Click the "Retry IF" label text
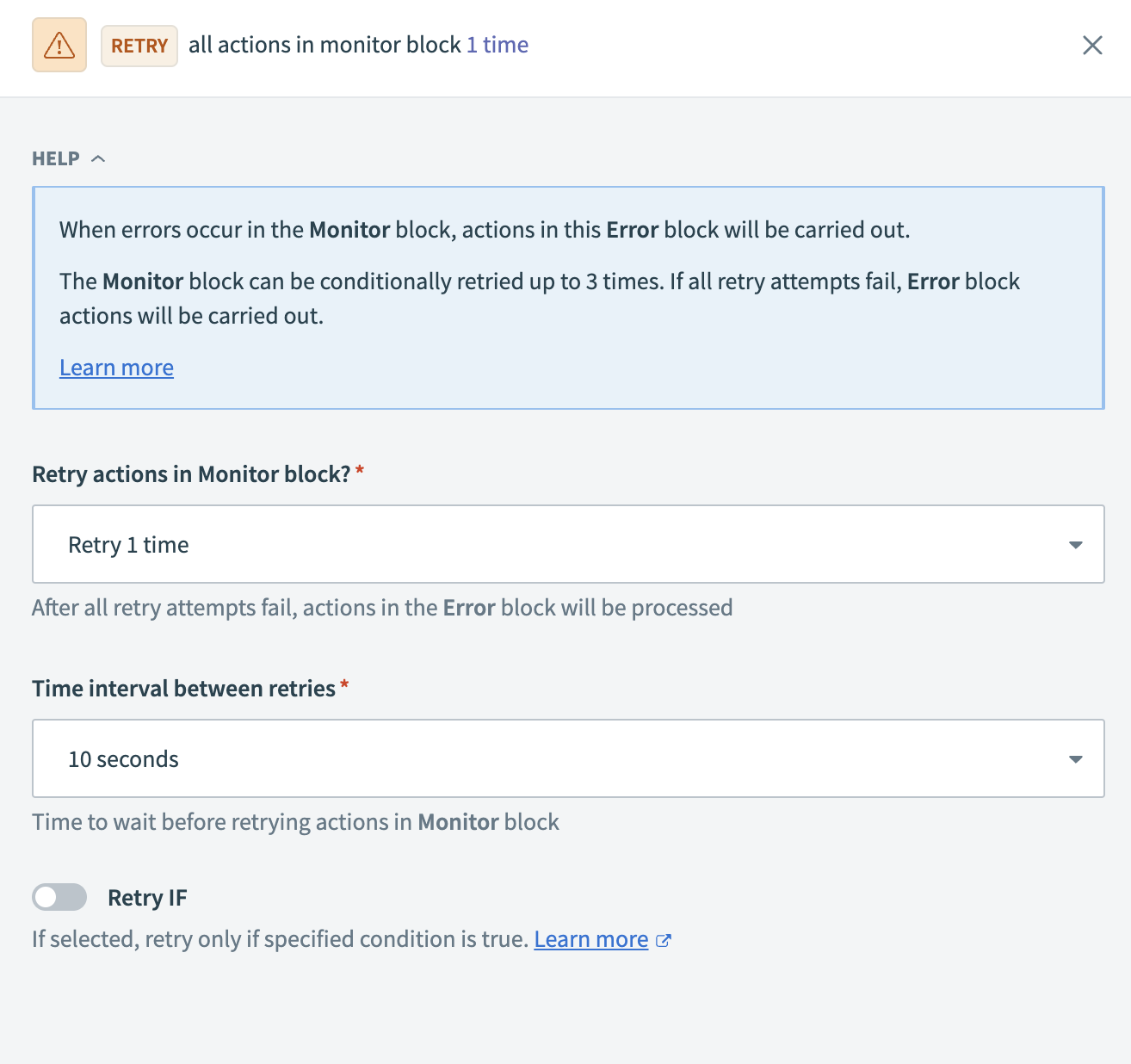Screen dimensions: 1131x1064 147,898
